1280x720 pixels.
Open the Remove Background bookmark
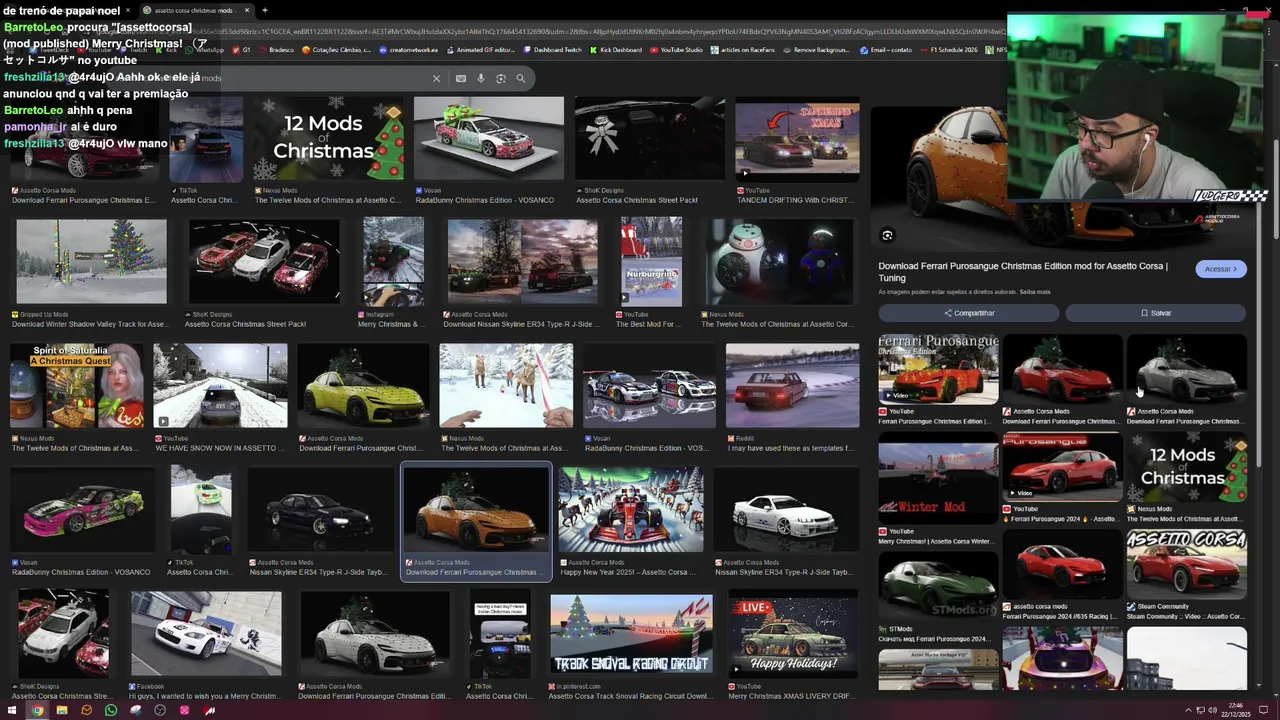click(x=817, y=50)
